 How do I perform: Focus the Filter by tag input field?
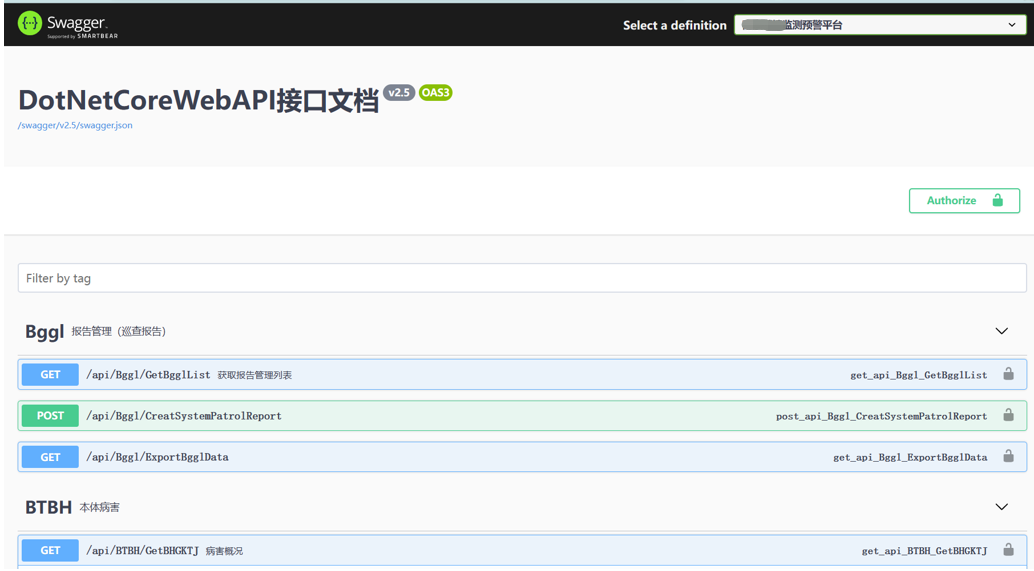coord(522,278)
